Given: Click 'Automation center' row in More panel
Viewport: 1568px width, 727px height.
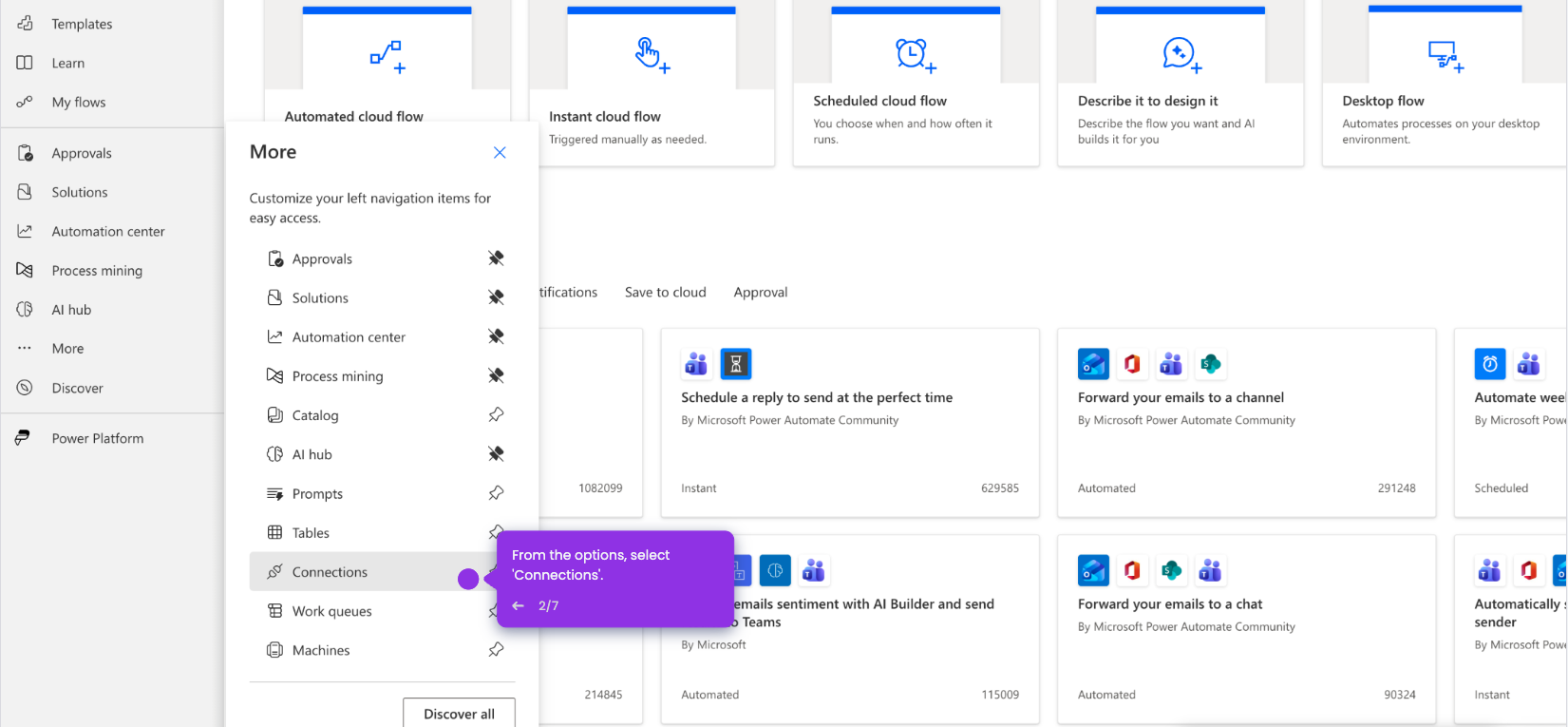Looking at the screenshot, I should [382, 336].
